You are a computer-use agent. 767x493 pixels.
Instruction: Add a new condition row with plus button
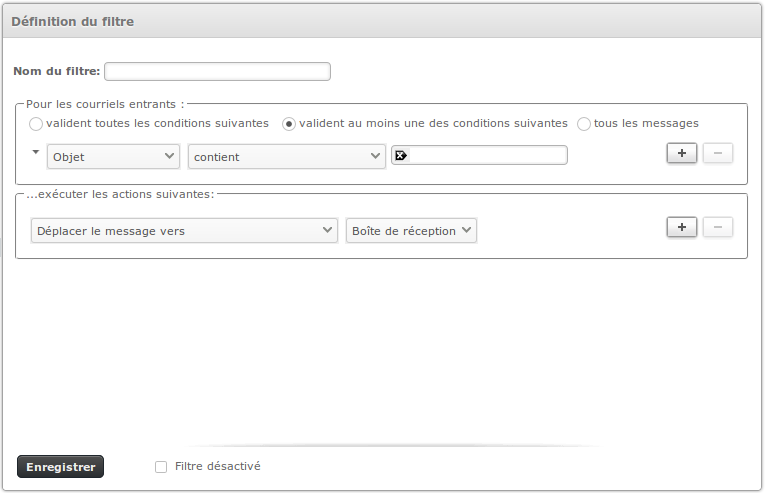[x=681, y=153]
